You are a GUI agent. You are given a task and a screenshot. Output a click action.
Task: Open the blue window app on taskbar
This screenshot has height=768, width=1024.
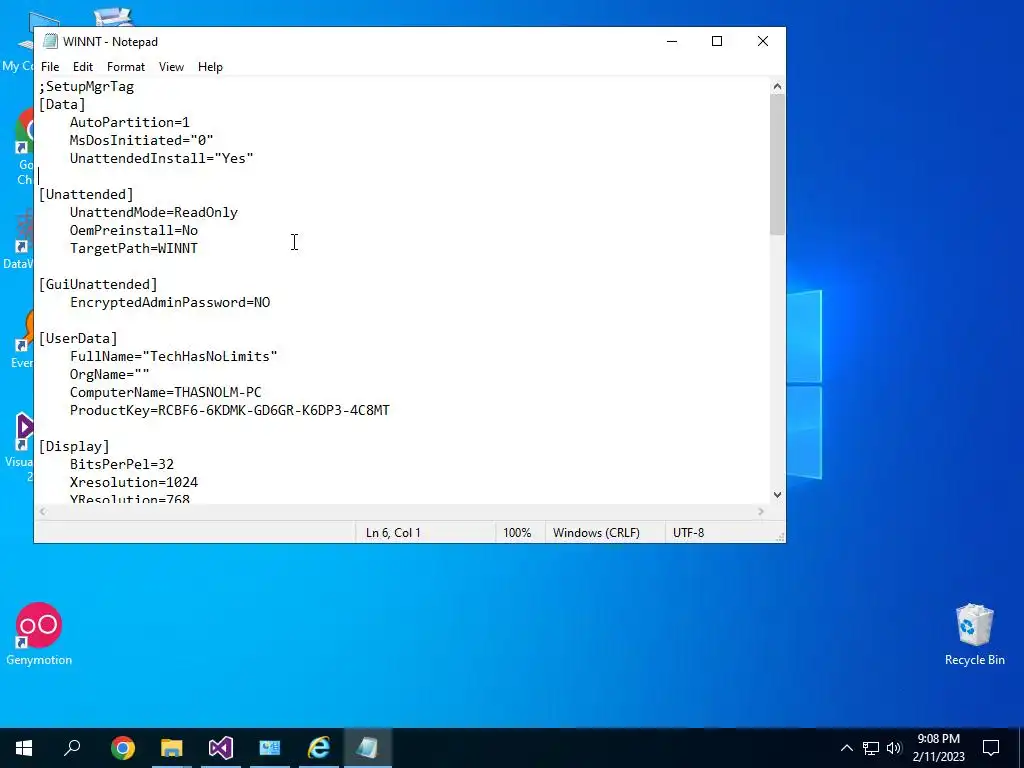(270, 748)
